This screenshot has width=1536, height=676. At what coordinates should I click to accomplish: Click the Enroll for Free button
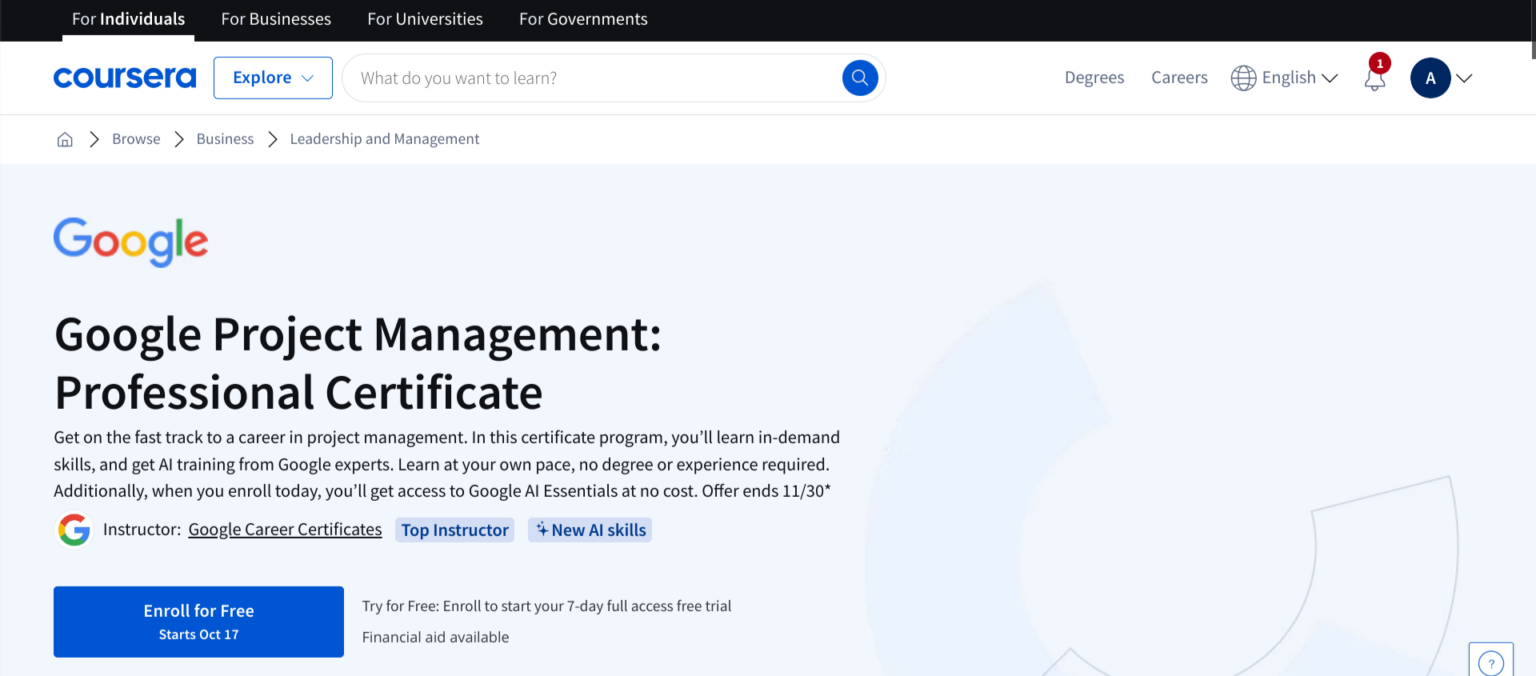tap(198, 620)
